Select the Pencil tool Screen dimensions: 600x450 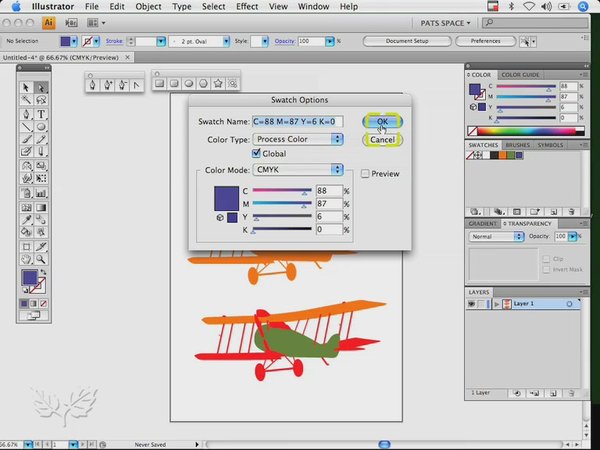tap(41, 139)
